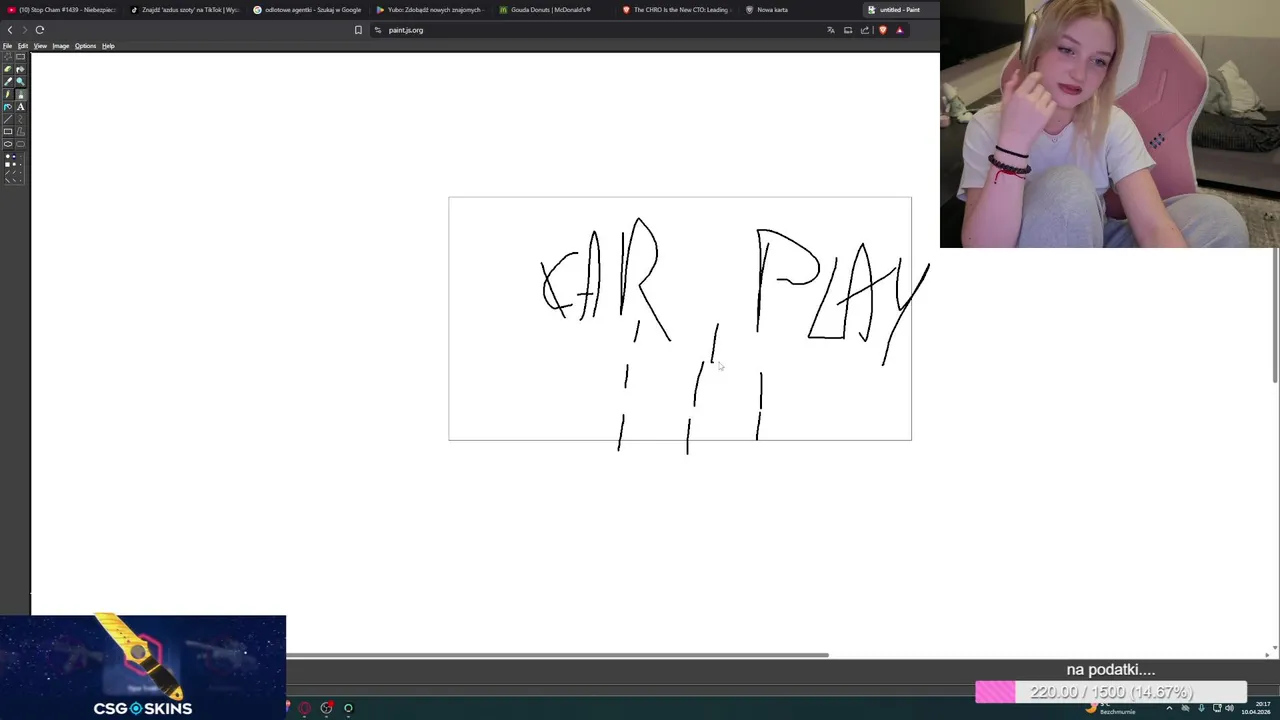Select the Fill With Color bucket tool
The image size is (1280, 720).
pyautogui.click(x=20, y=69)
